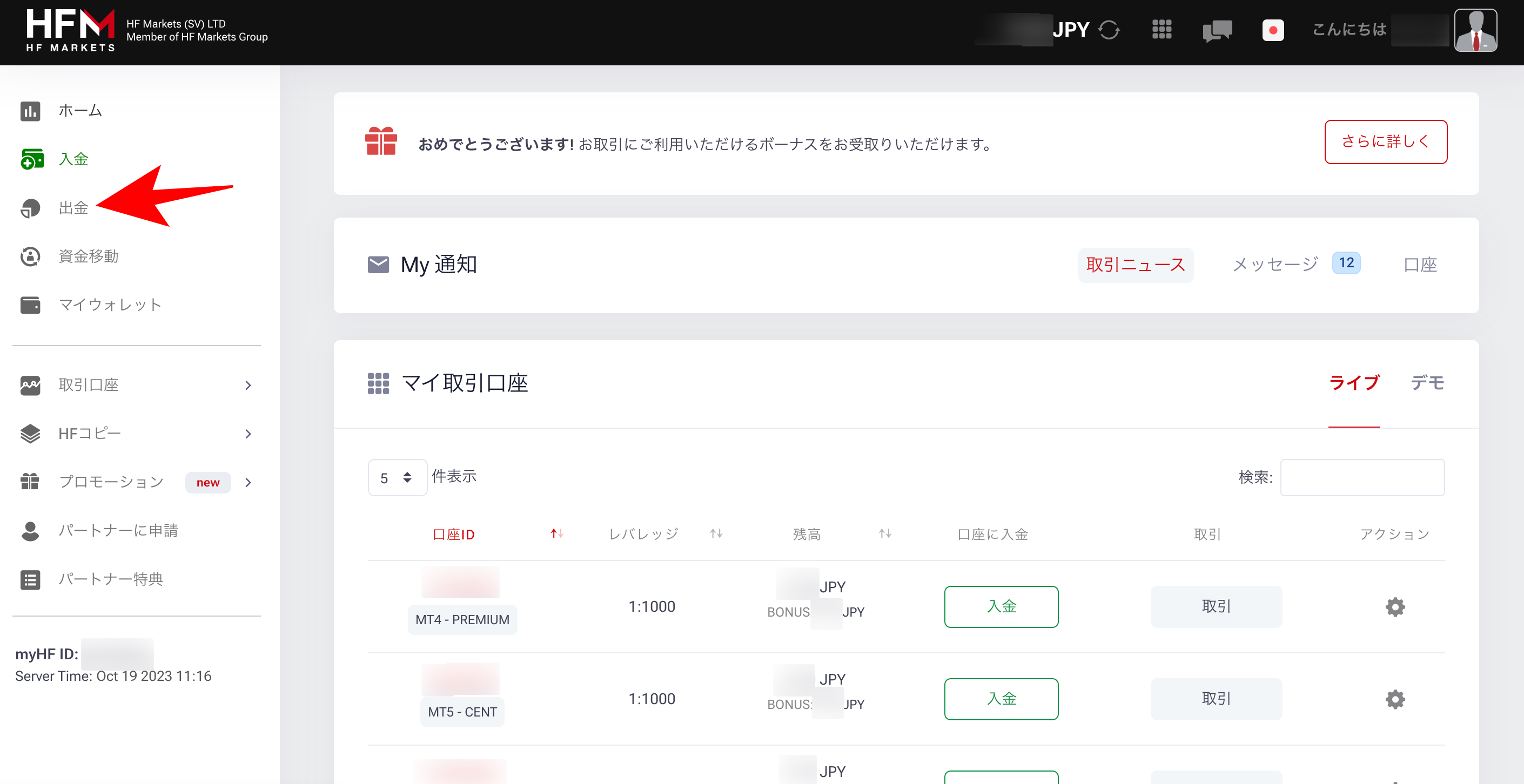
Task: Click the apps grid icon in top bar
Action: pyautogui.click(x=1162, y=29)
